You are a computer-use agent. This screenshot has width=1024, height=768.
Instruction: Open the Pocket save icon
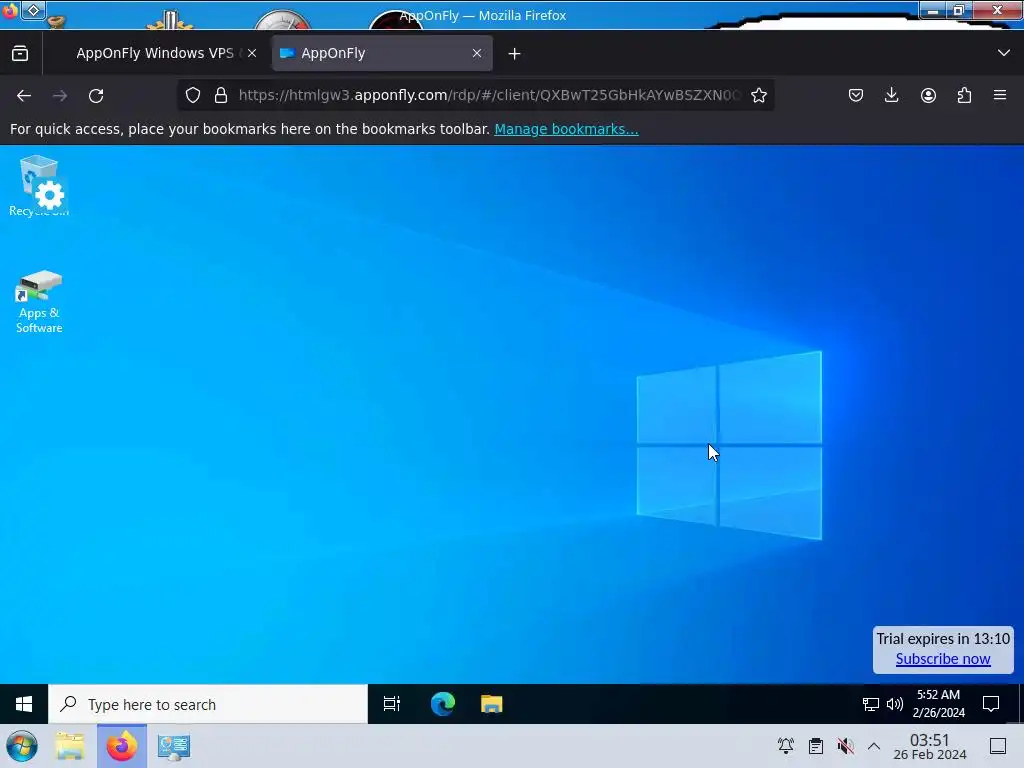[856, 95]
